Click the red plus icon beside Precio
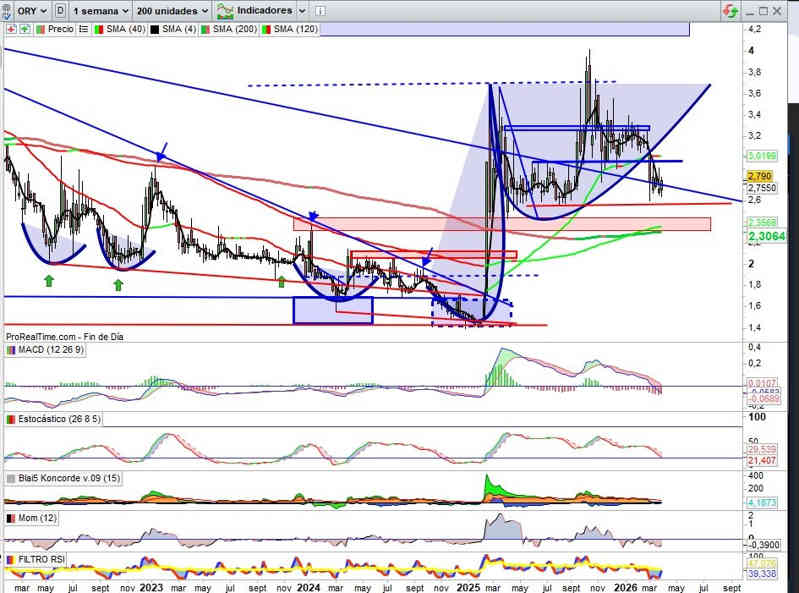Image resolution: width=799 pixels, height=593 pixels. coord(10,29)
